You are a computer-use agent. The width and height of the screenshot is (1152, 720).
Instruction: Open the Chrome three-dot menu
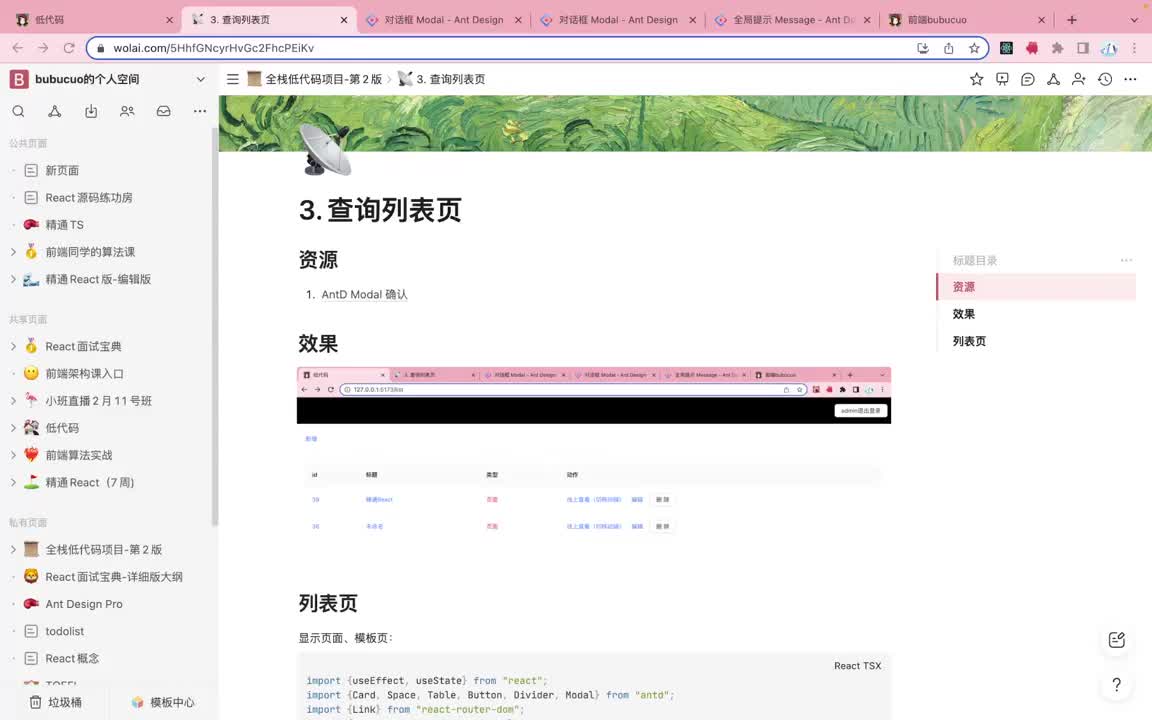click(1134, 48)
